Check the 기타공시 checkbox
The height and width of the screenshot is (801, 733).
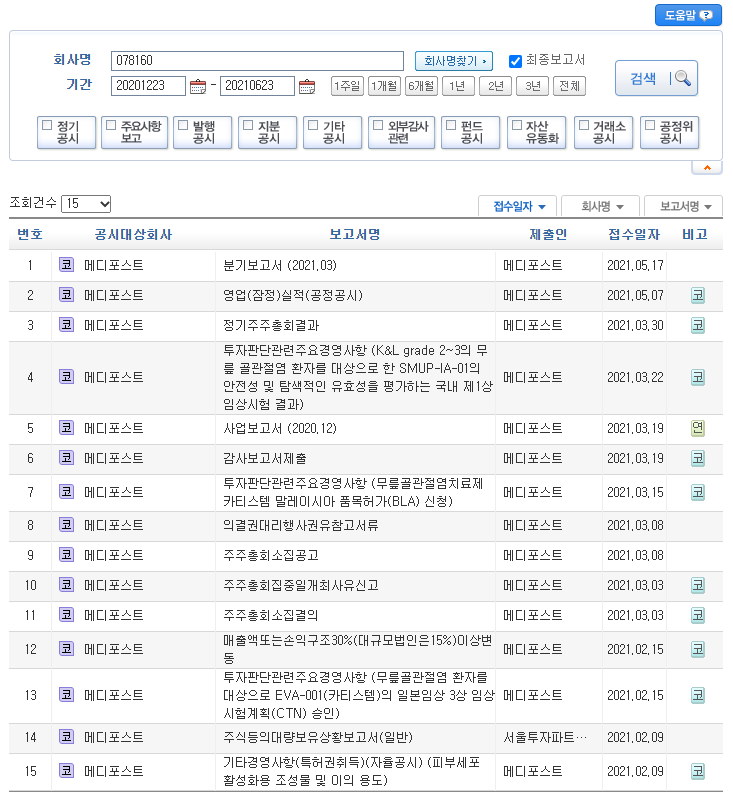(x=313, y=125)
